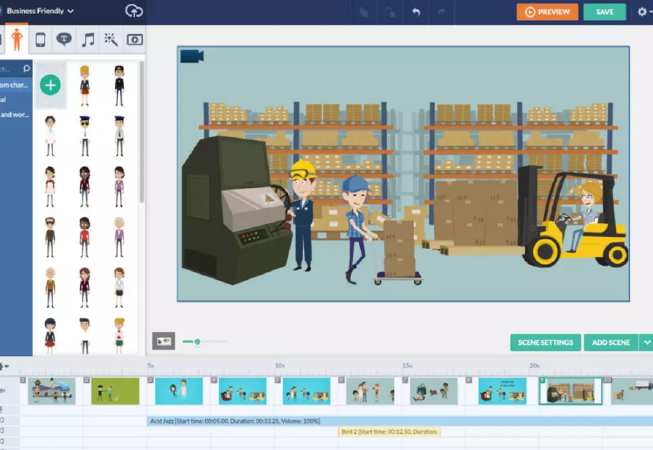This screenshot has height=450, width=653.
Task: Select the green machine on stage
Action: 235,209
